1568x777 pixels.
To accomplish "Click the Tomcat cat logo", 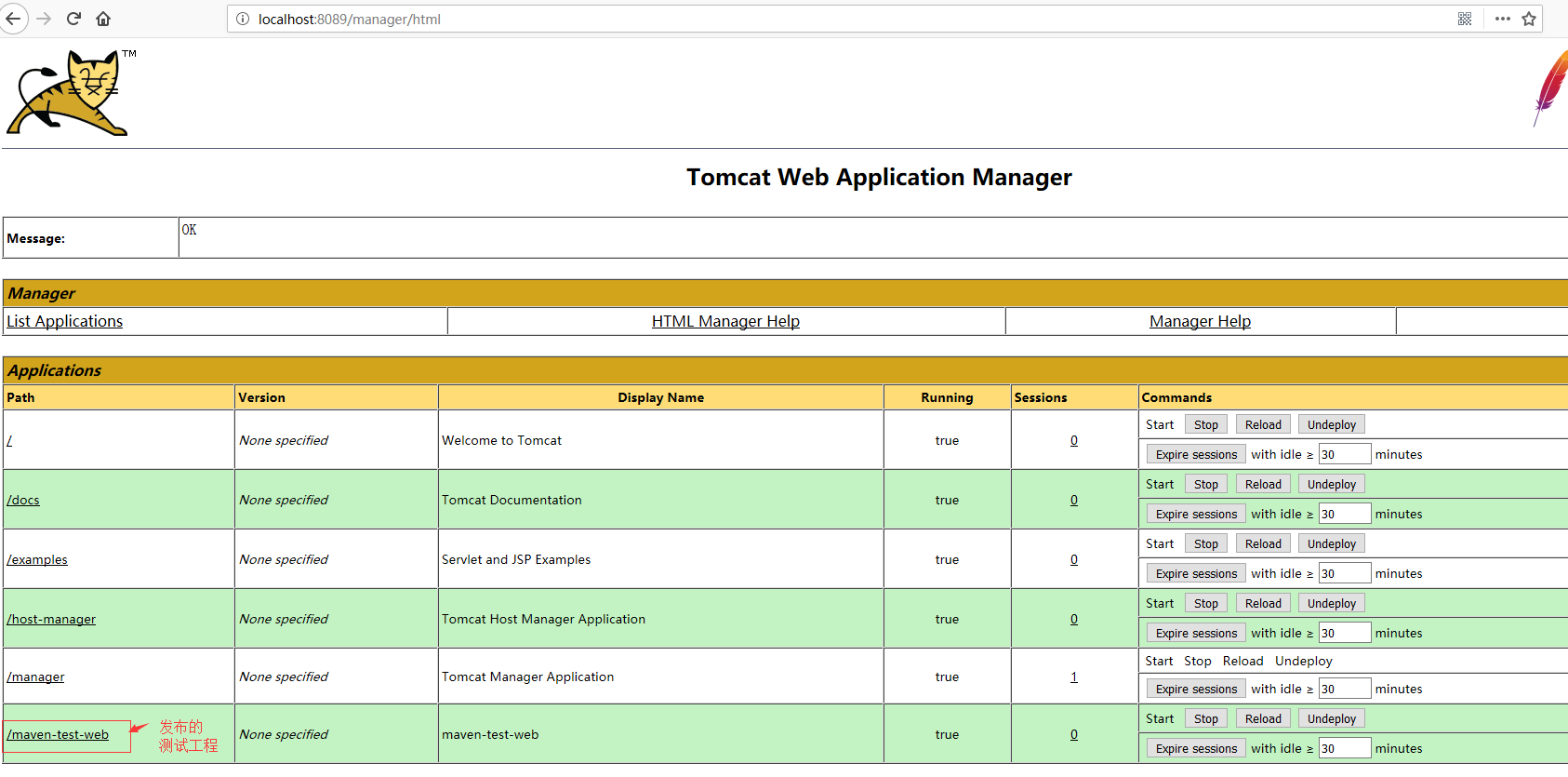I will click(69, 93).
